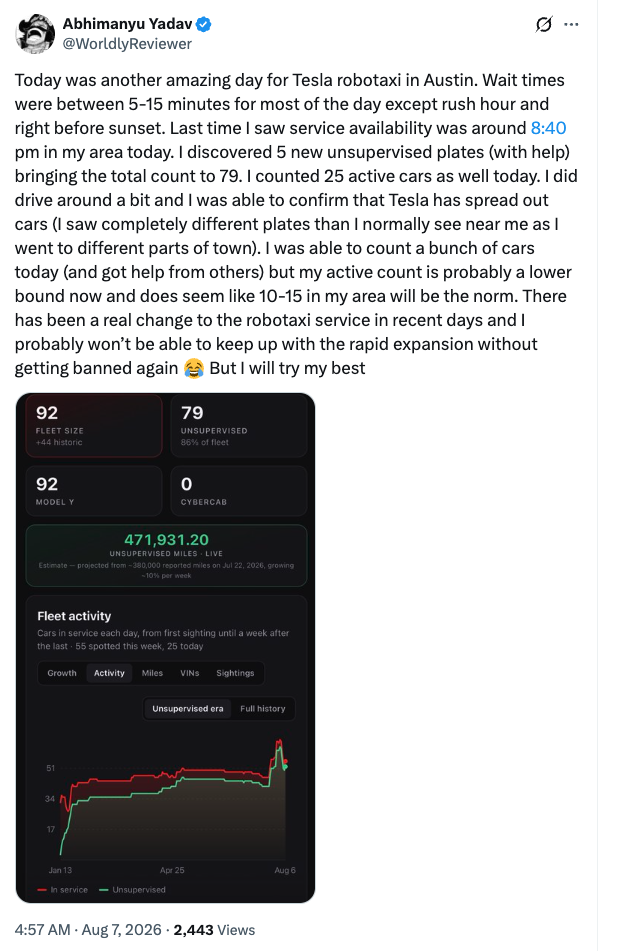This screenshot has width=618, height=951.
Task: Open the 8:40 time link
Action: pos(548,128)
